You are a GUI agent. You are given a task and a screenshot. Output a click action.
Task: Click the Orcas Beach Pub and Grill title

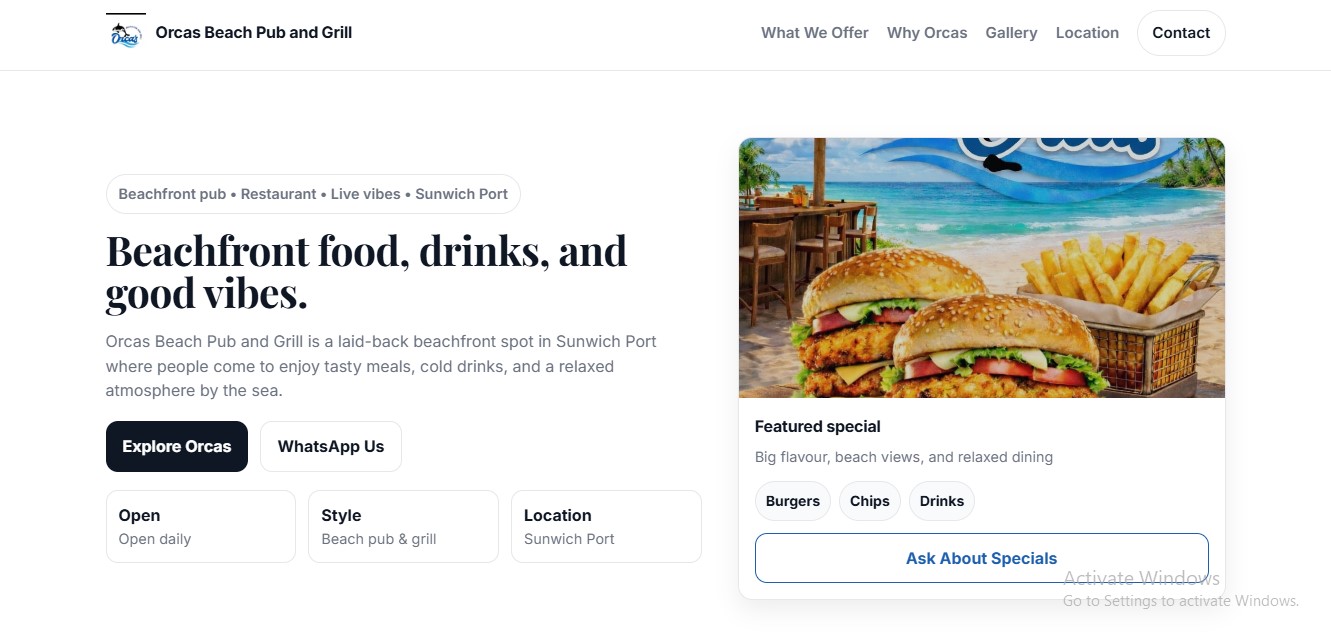point(253,31)
